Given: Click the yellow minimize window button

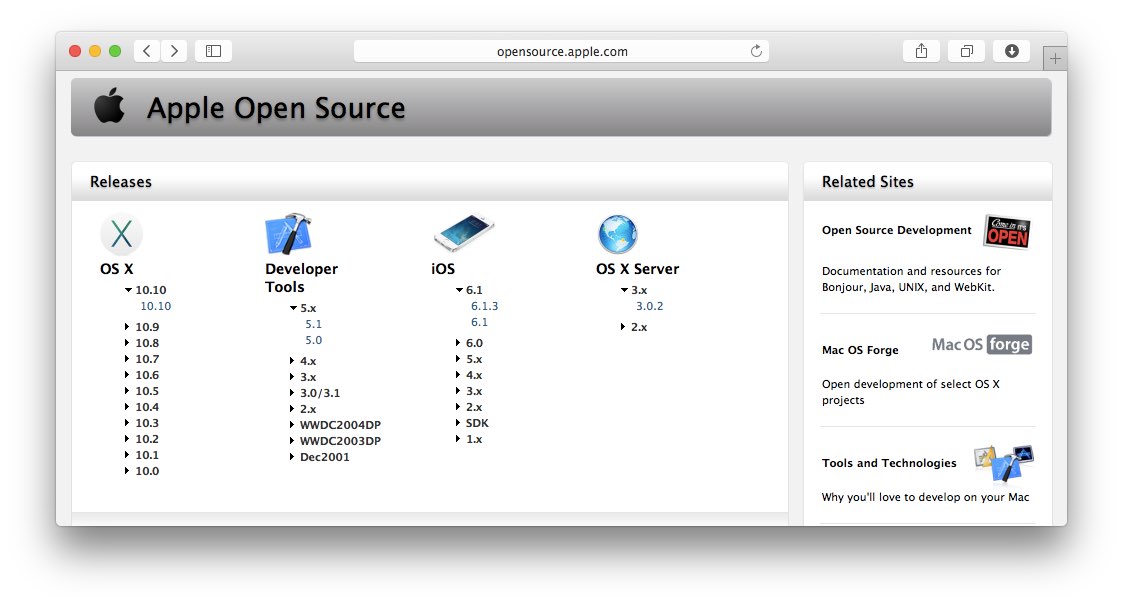Looking at the screenshot, I should pos(95,51).
